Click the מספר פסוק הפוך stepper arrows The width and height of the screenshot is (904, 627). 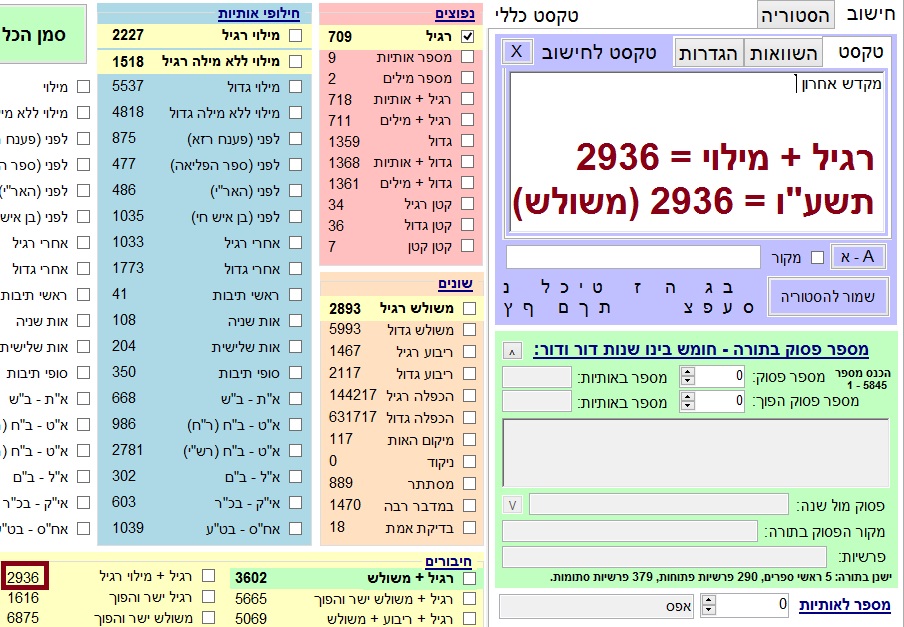(x=687, y=401)
